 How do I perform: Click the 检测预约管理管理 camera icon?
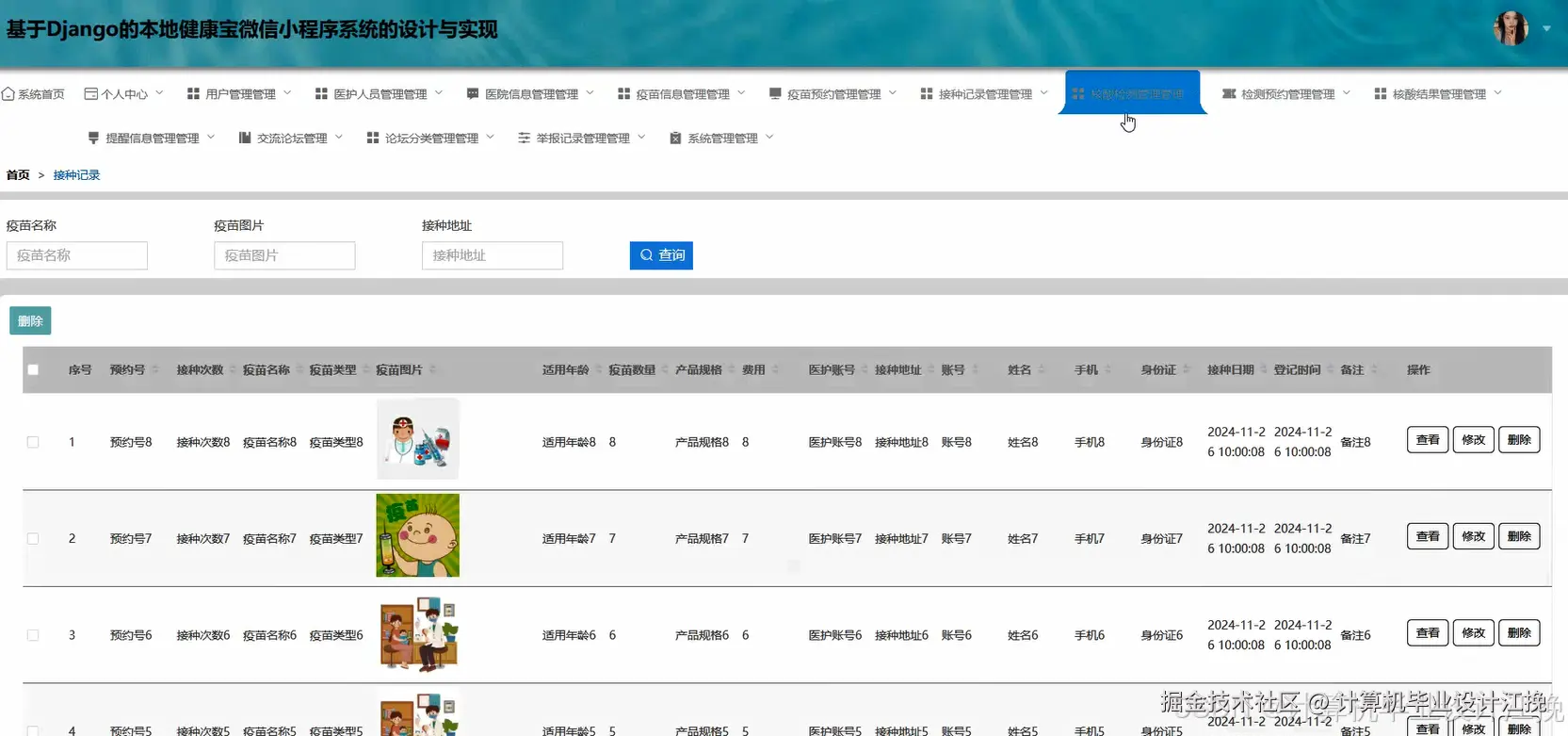(x=1229, y=93)
